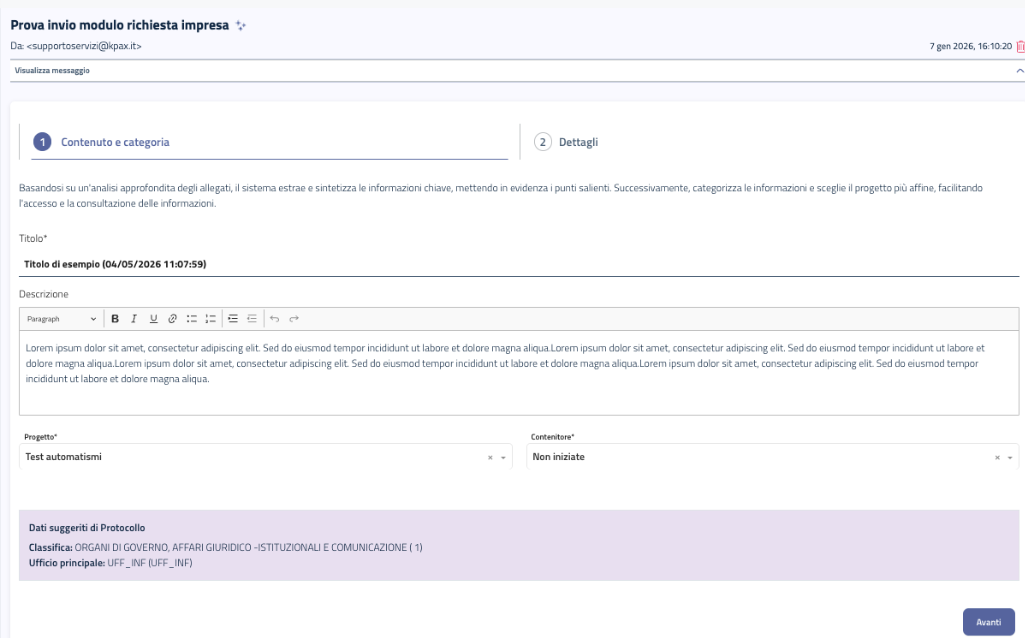Click the message date 7 gen 2026
Image resolution: width=1025 pixels, height=638 pixels.
pyautogui.click(x=971, y=46)
